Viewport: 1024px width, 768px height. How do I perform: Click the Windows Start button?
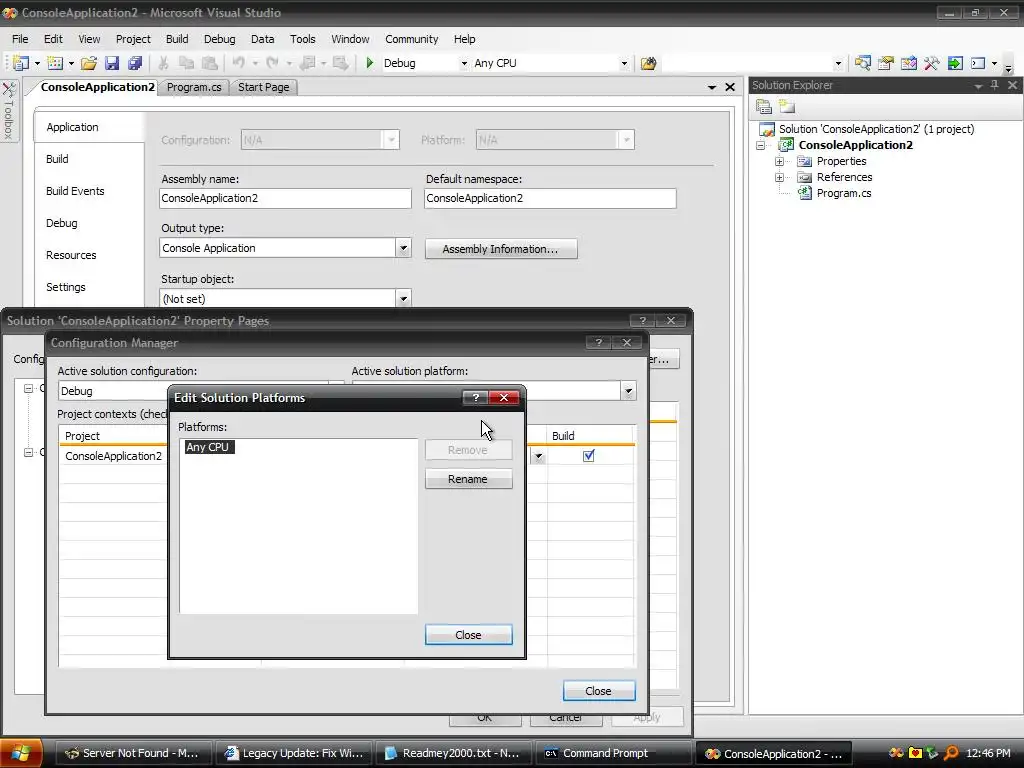pyautogui.click(x=21, y=753)
